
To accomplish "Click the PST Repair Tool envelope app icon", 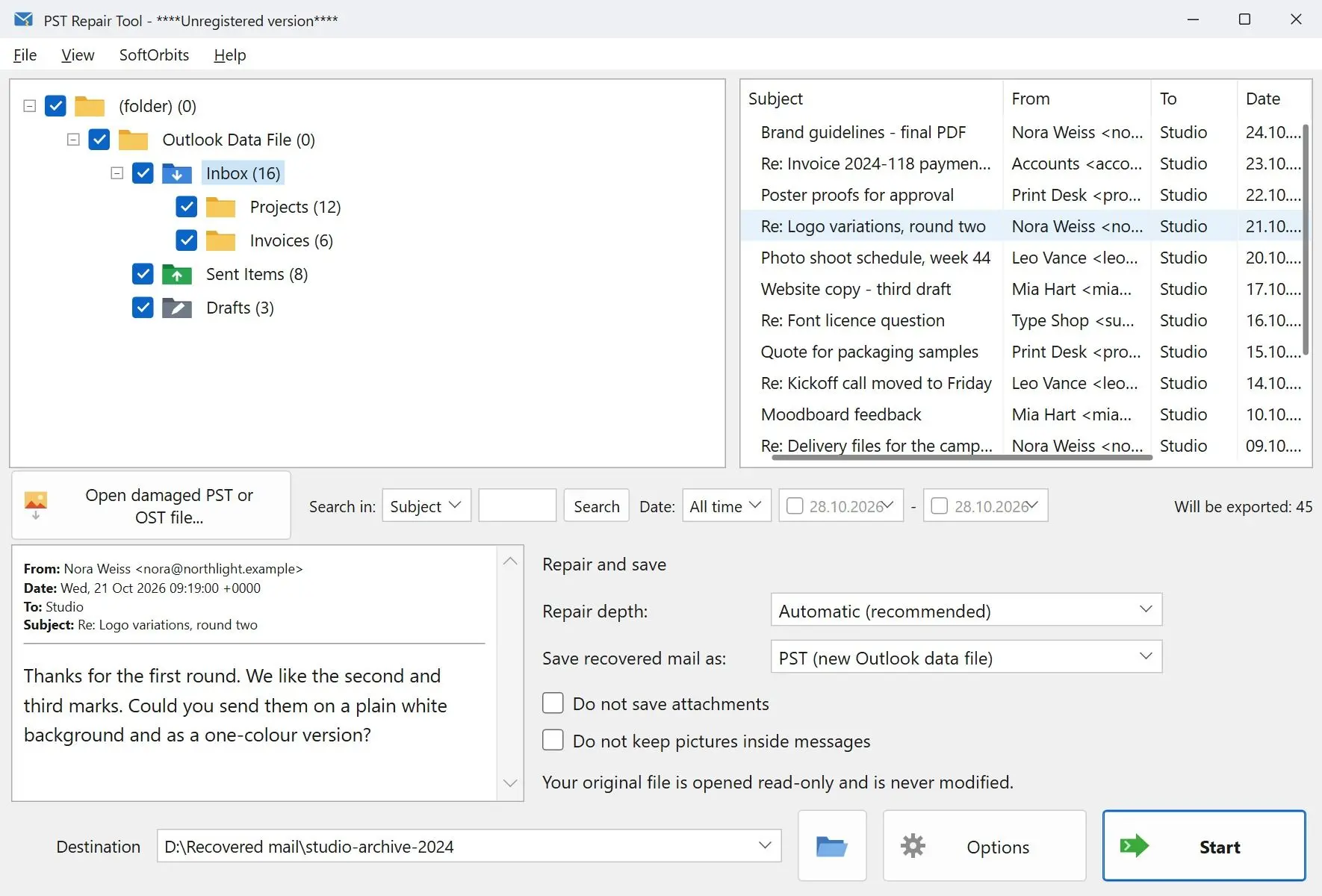I will [x=23, y=19].
